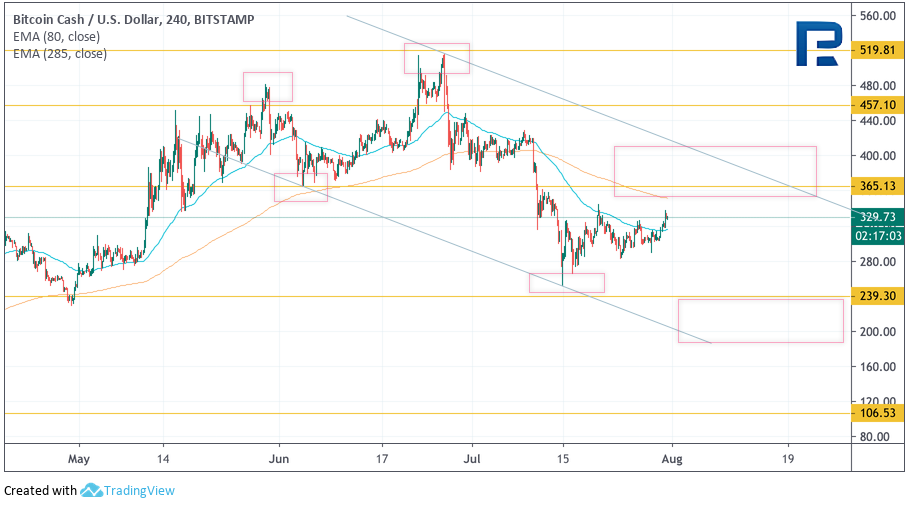909x508 pixels.
Task: Select the pink target rectangle near 365.13
Action: click(715, 171)
